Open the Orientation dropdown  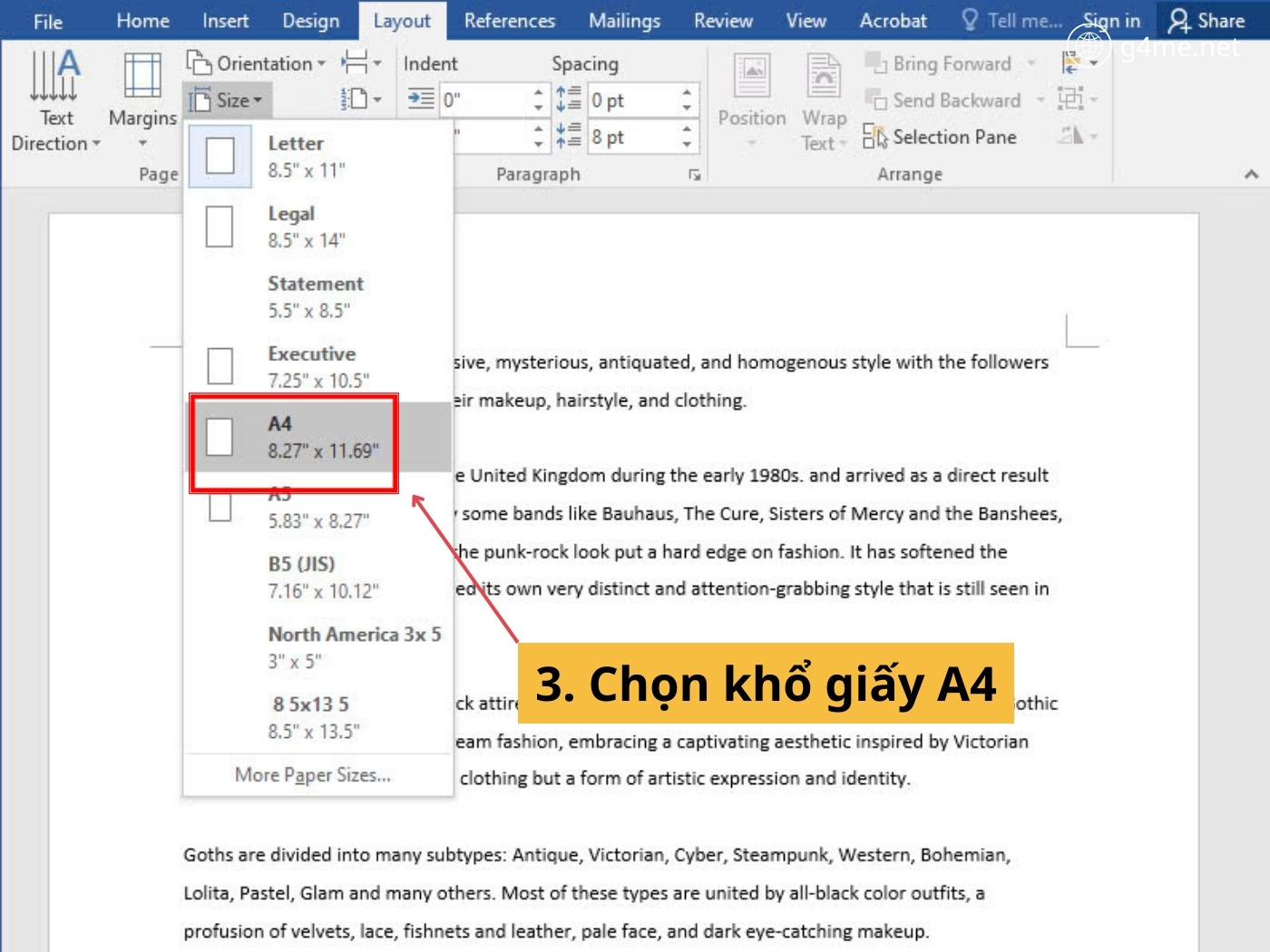(x=257, y=63)
